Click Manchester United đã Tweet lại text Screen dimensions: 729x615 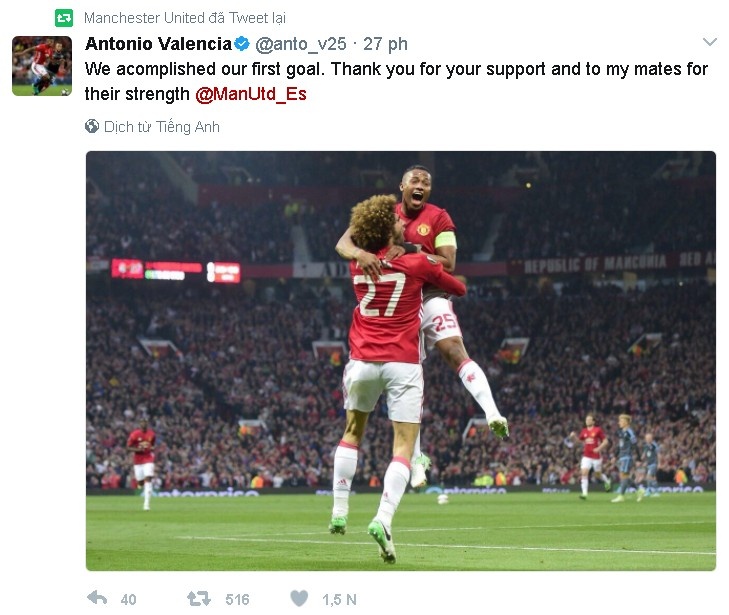[x=185, y=18]
